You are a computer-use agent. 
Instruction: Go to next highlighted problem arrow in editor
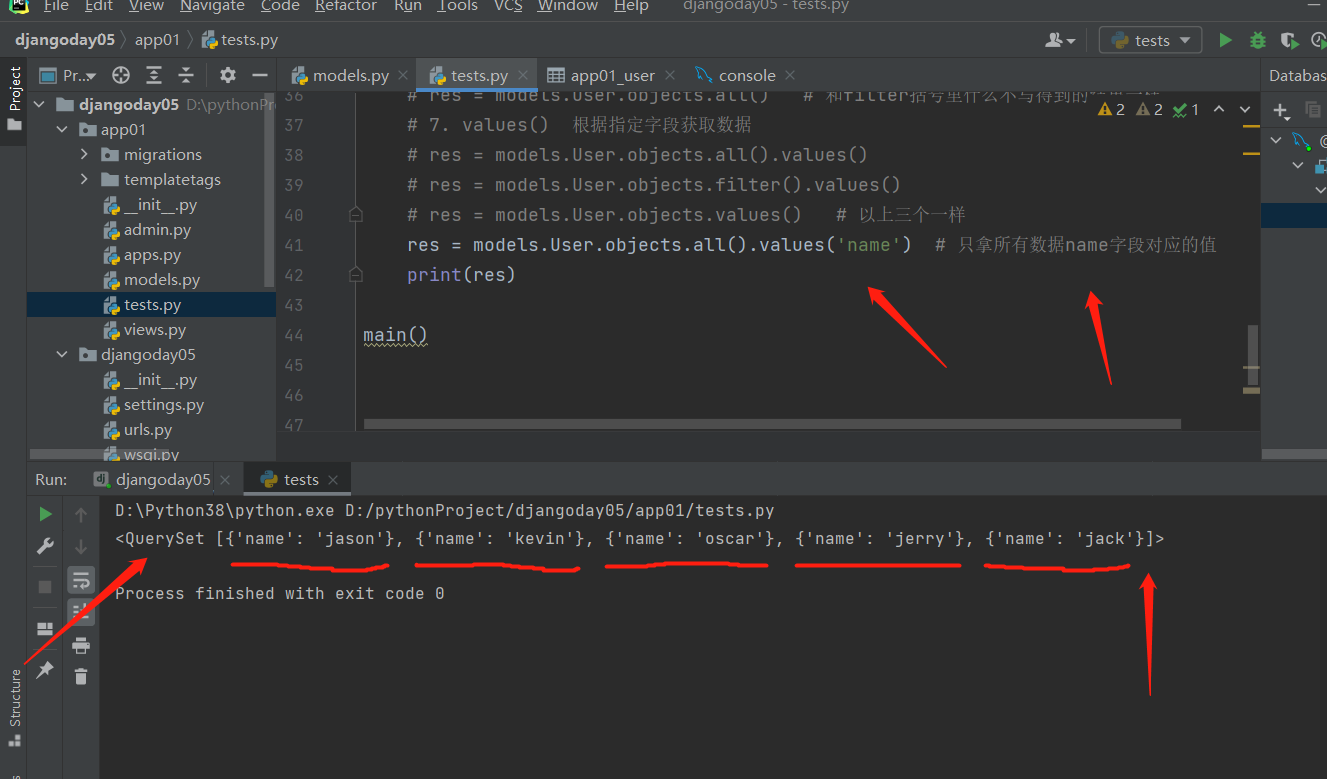click(x=1245, y=109)
